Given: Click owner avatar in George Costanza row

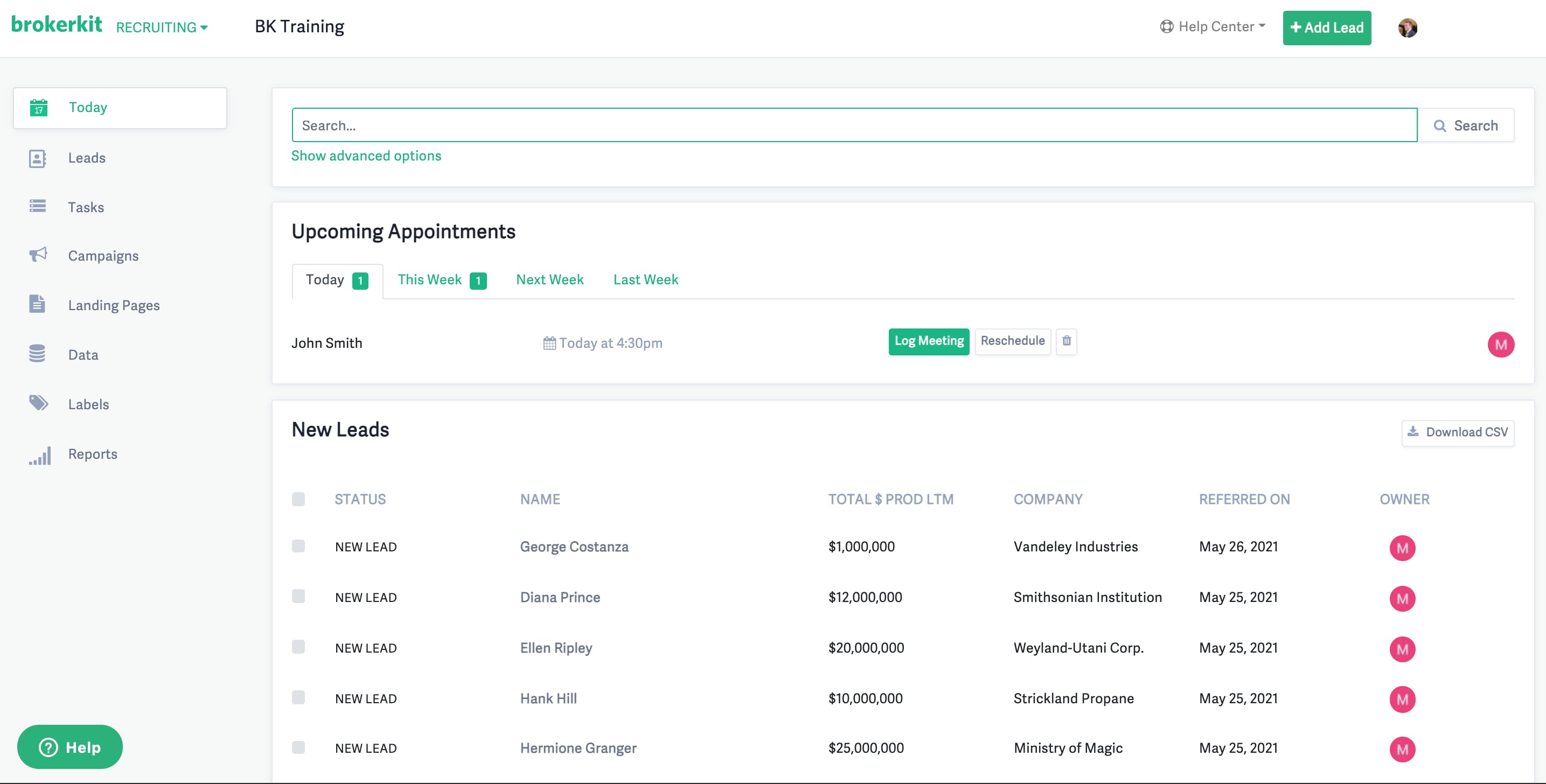Looking at the screenshot, I should coord(1402,548).
